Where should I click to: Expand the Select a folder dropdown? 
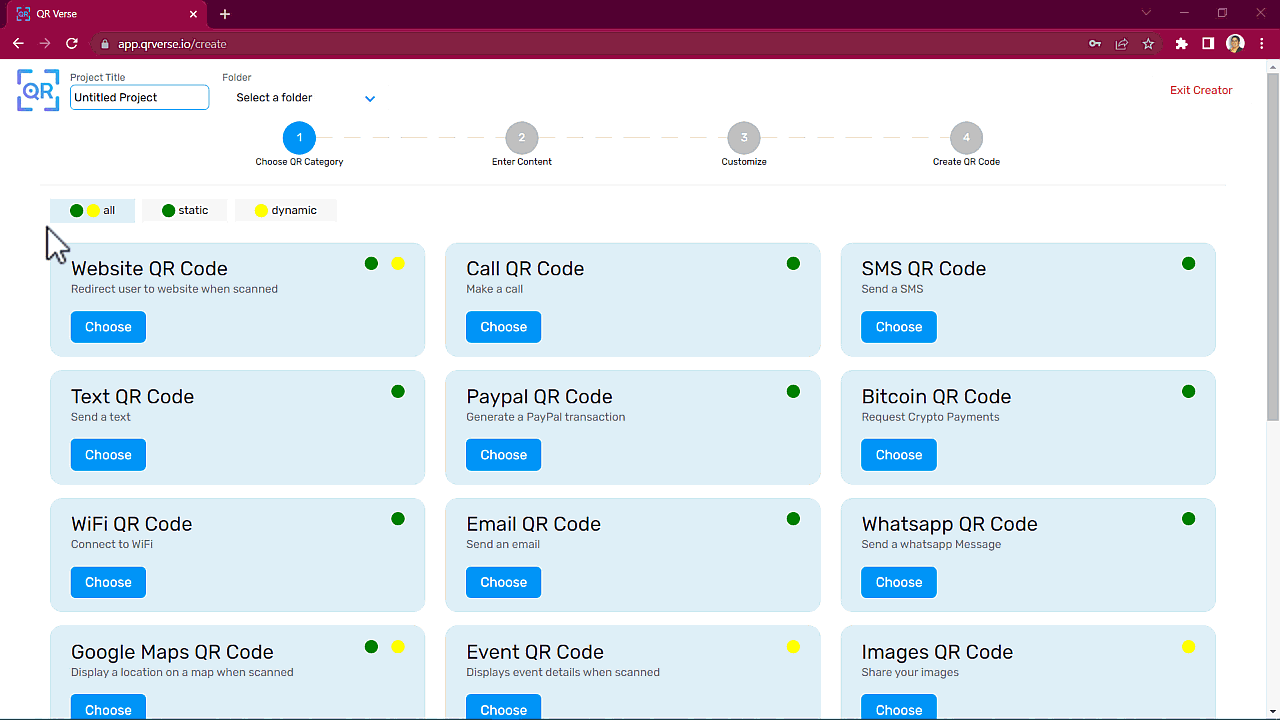pyautogui.click(x=305, y=98)
